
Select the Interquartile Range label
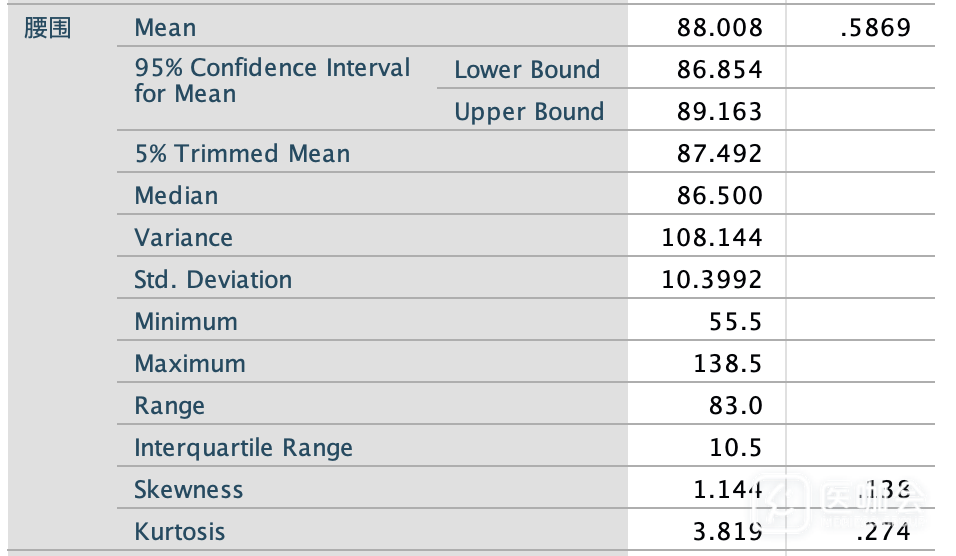point(243,448)
